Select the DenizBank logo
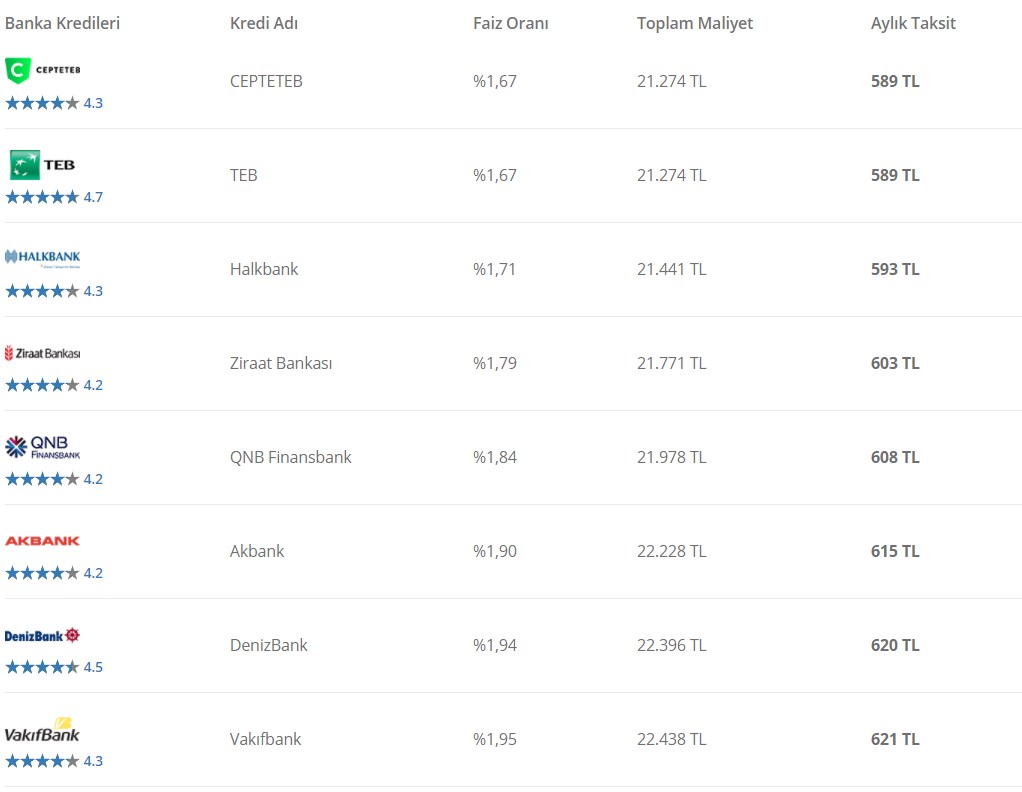 coord(42,636)
